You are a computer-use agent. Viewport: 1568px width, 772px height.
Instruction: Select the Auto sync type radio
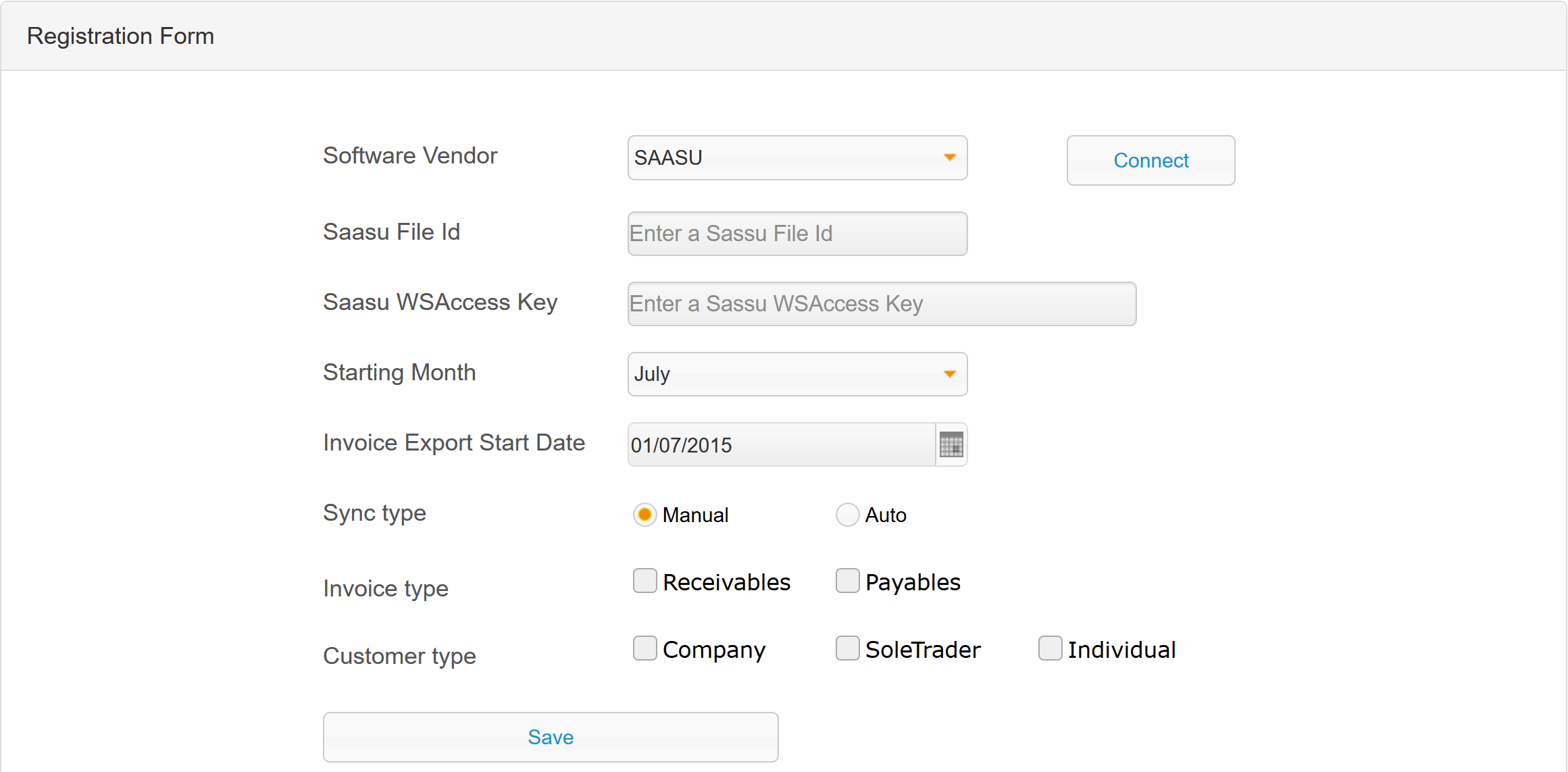847,515
